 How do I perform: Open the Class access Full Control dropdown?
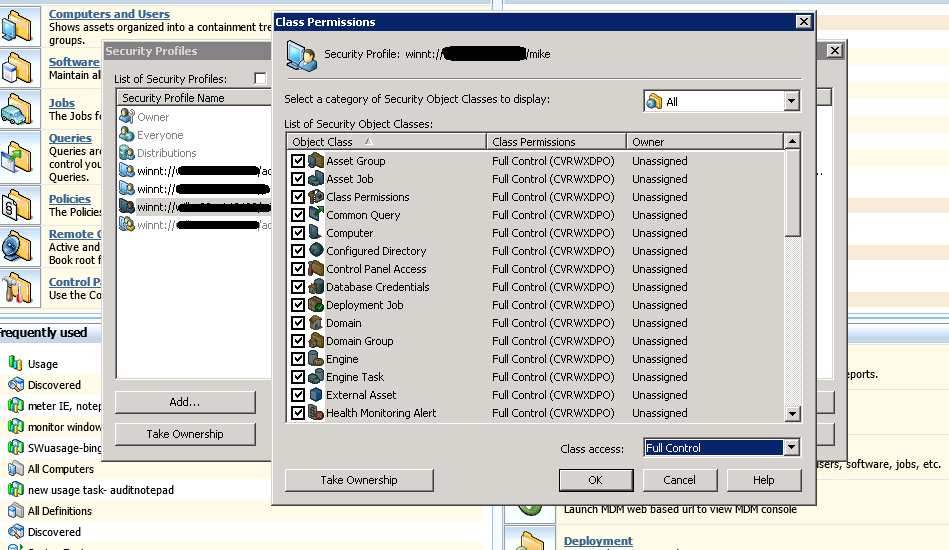tap(791, 448)
